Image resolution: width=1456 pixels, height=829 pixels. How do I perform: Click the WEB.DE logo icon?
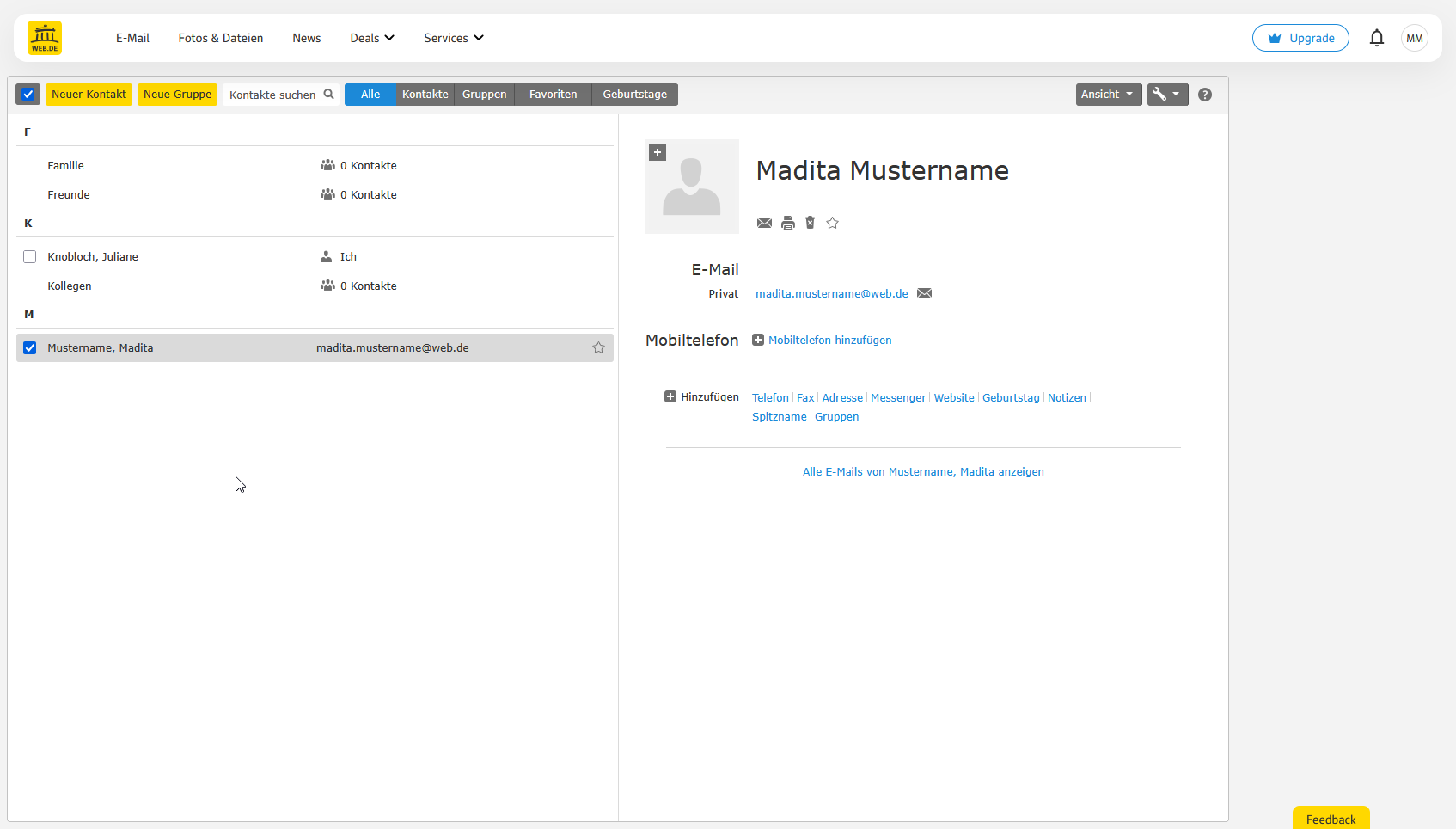point(45,38)
